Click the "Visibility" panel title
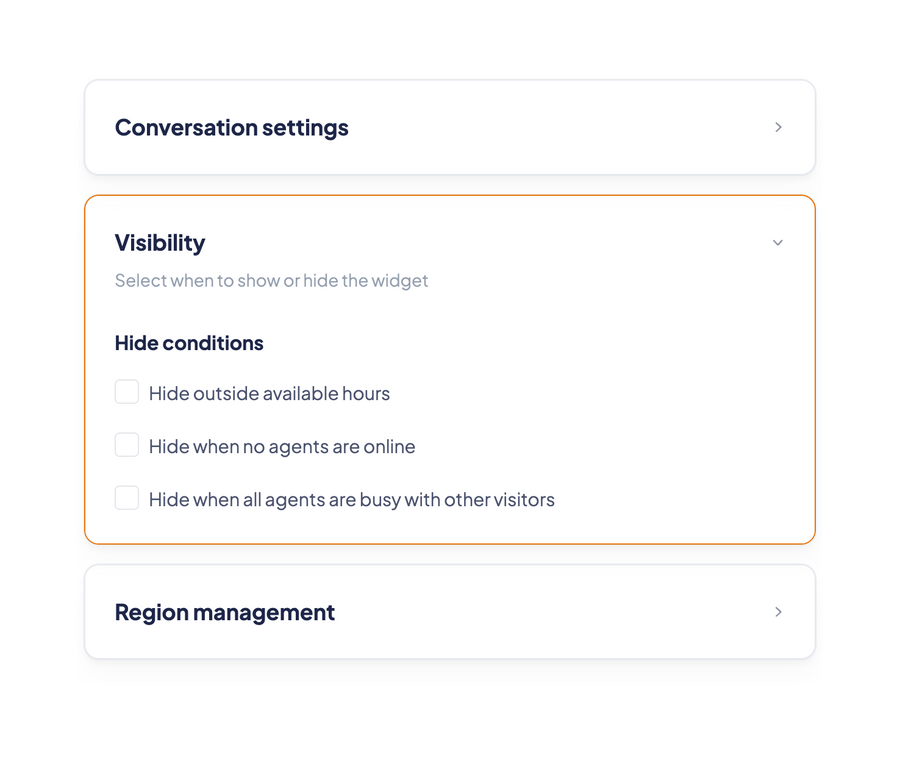The image size is (900, 760). (x=160, y=242)
